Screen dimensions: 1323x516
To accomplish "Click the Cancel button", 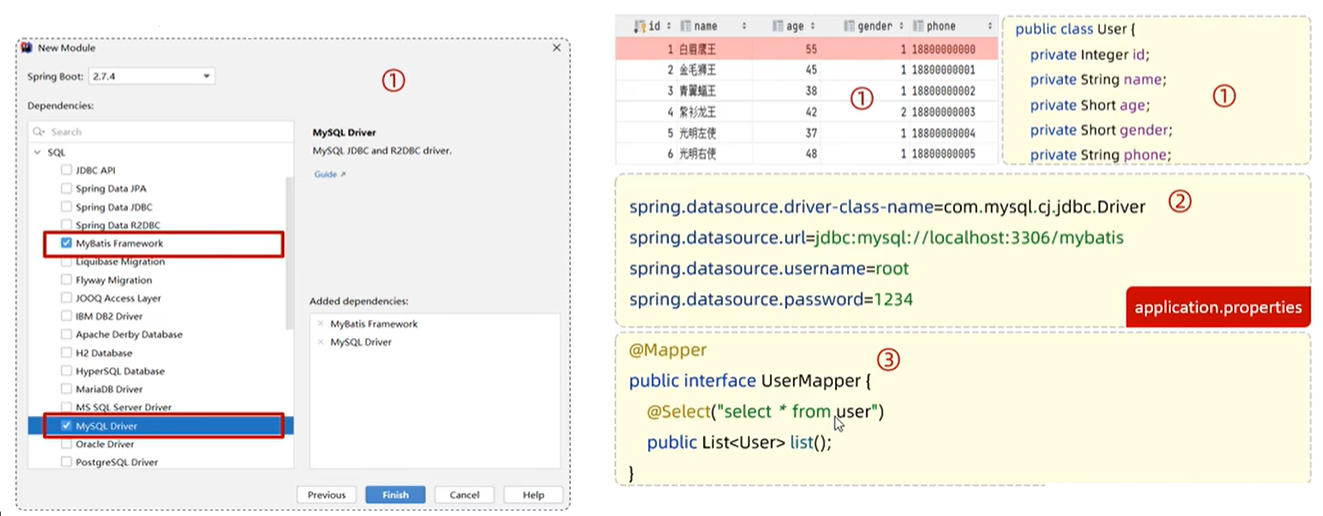I will 464,495.
